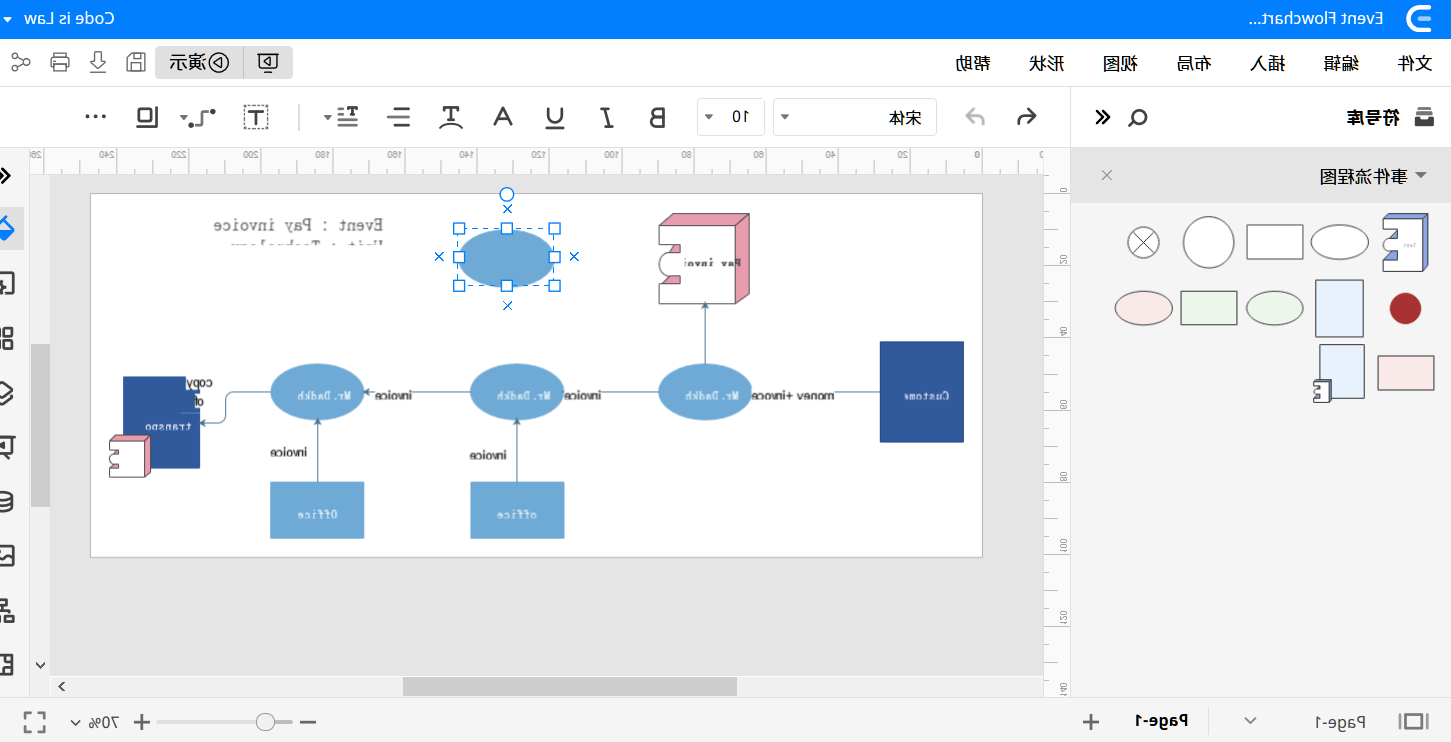Open the 文件 menu

[1415, 63]
